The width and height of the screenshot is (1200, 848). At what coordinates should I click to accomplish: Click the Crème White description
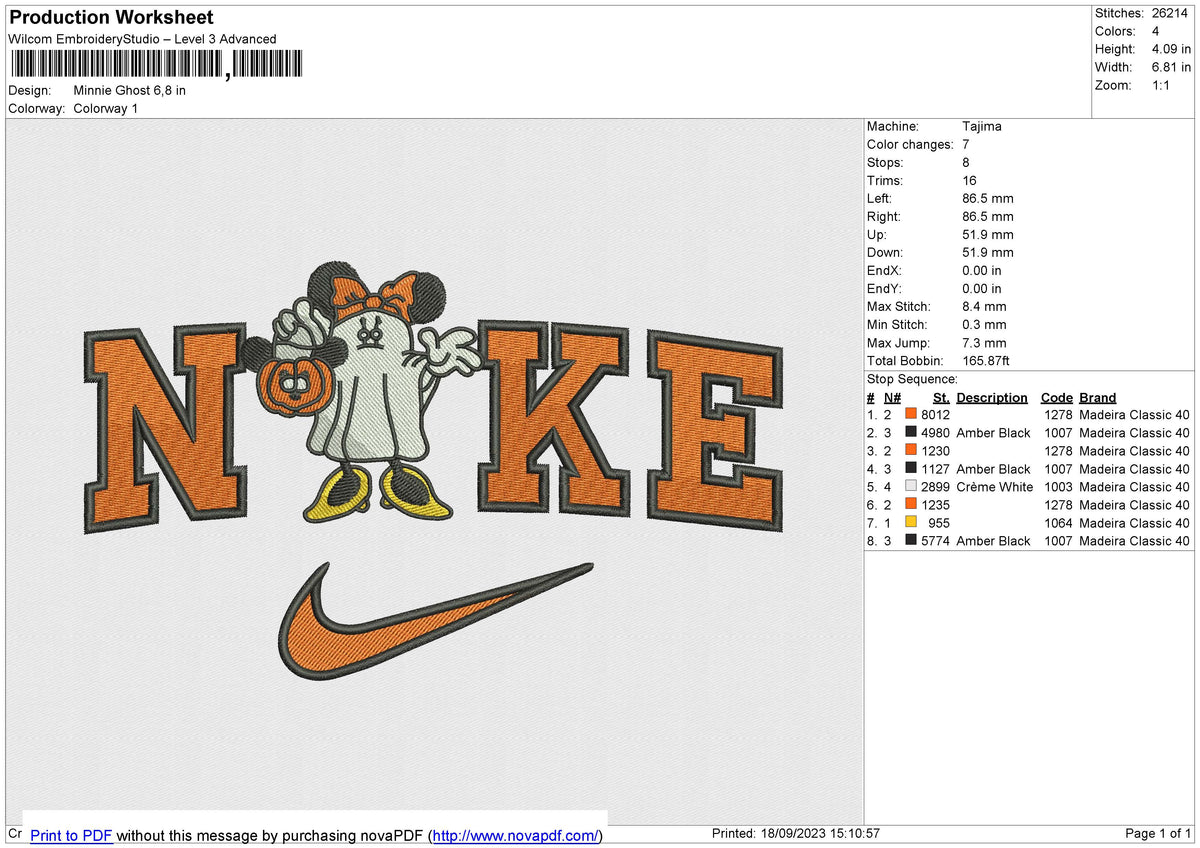(x=995, y=487)
